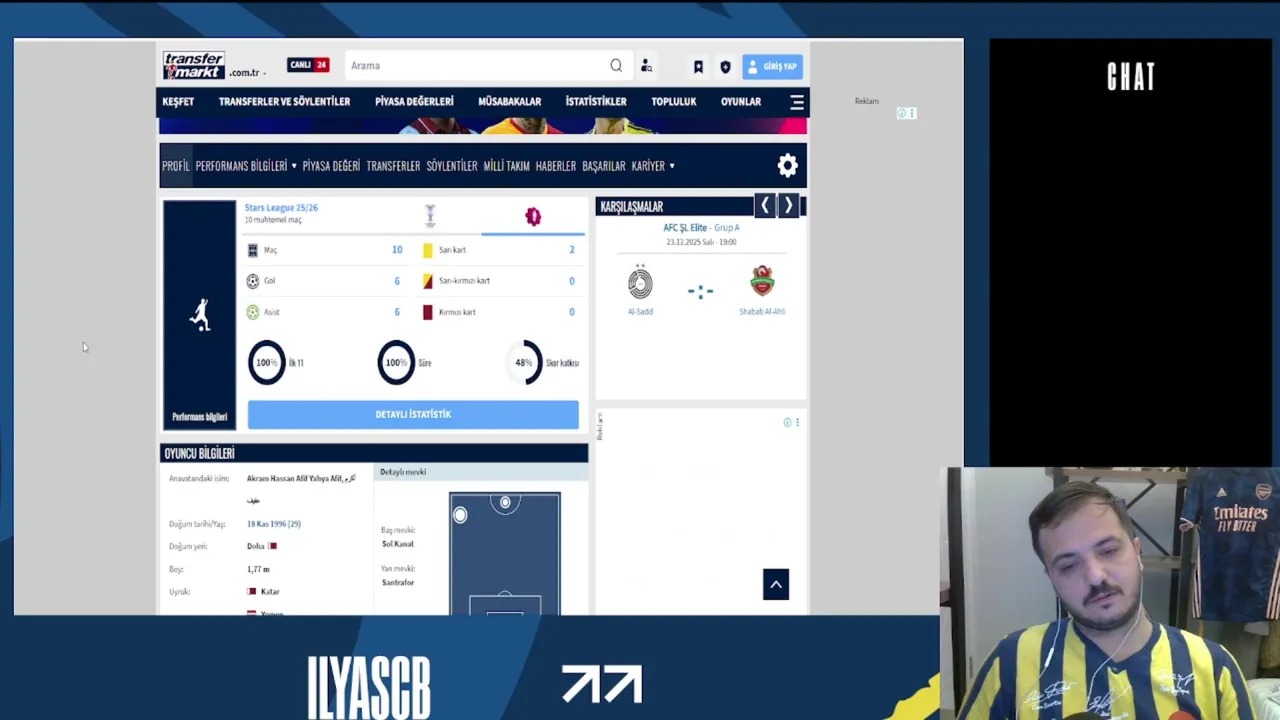Select the maroon Stars League emblem
Image resolution: width=1280 pixels, height=720 pixels.
pos(533,216)
